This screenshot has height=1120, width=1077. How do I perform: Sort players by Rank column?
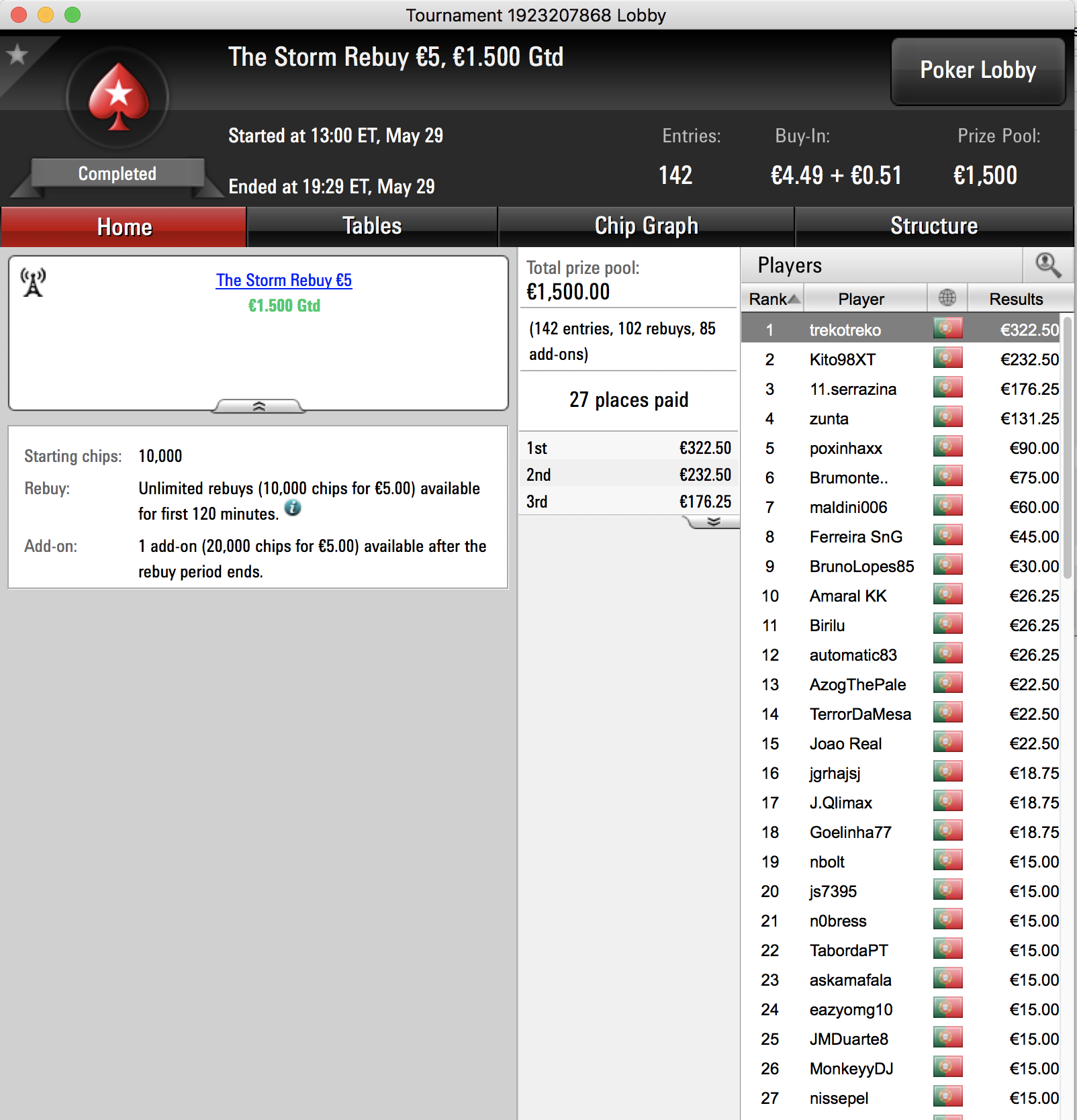(774, 298)
